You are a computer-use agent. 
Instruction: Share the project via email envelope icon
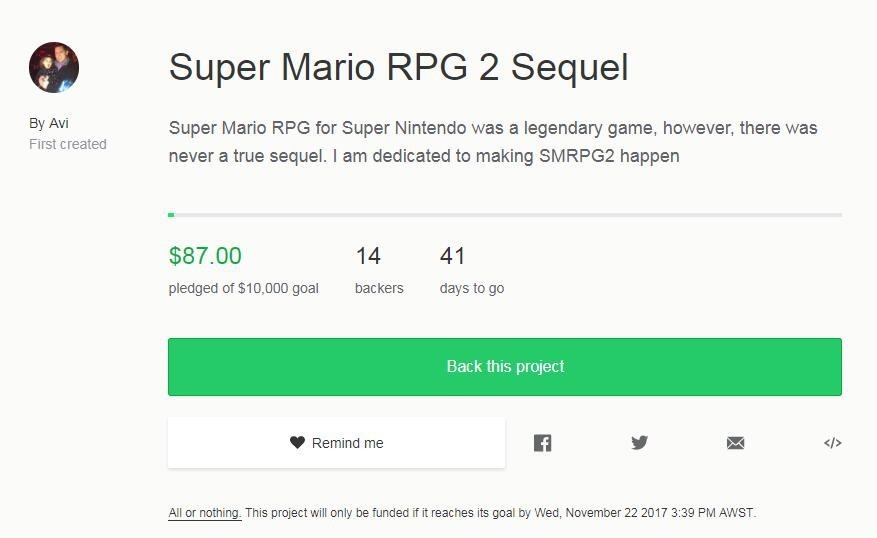coord(736,443)
